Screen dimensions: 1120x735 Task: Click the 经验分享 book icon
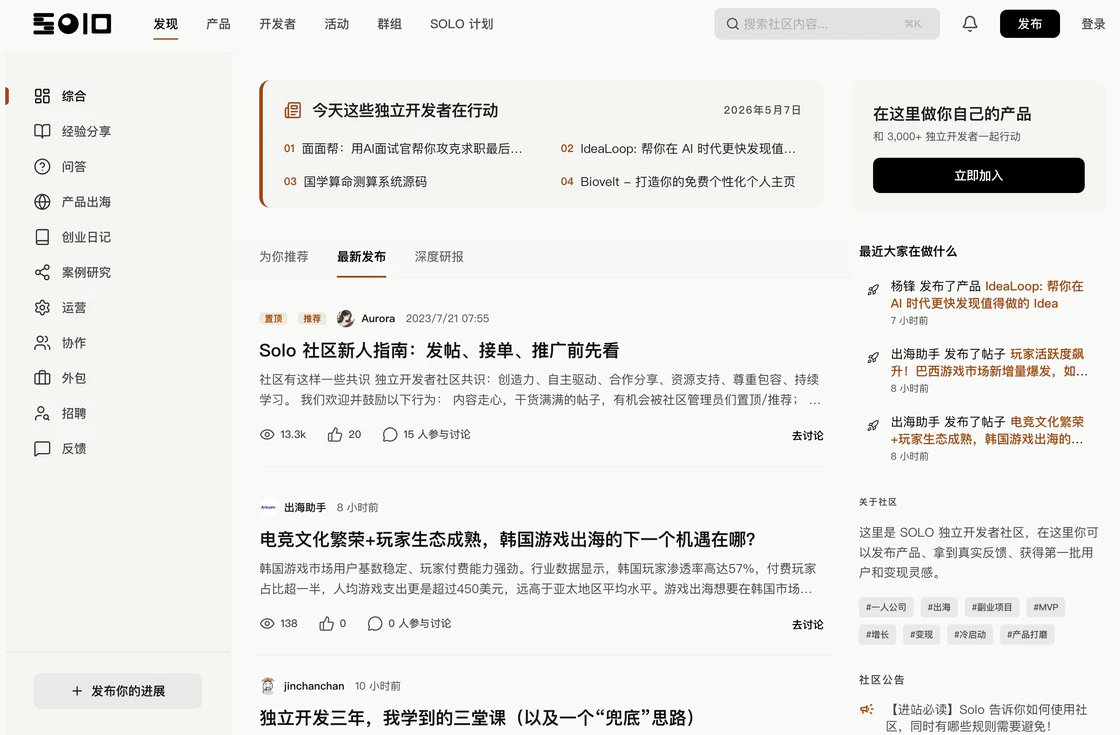(42, 131)
